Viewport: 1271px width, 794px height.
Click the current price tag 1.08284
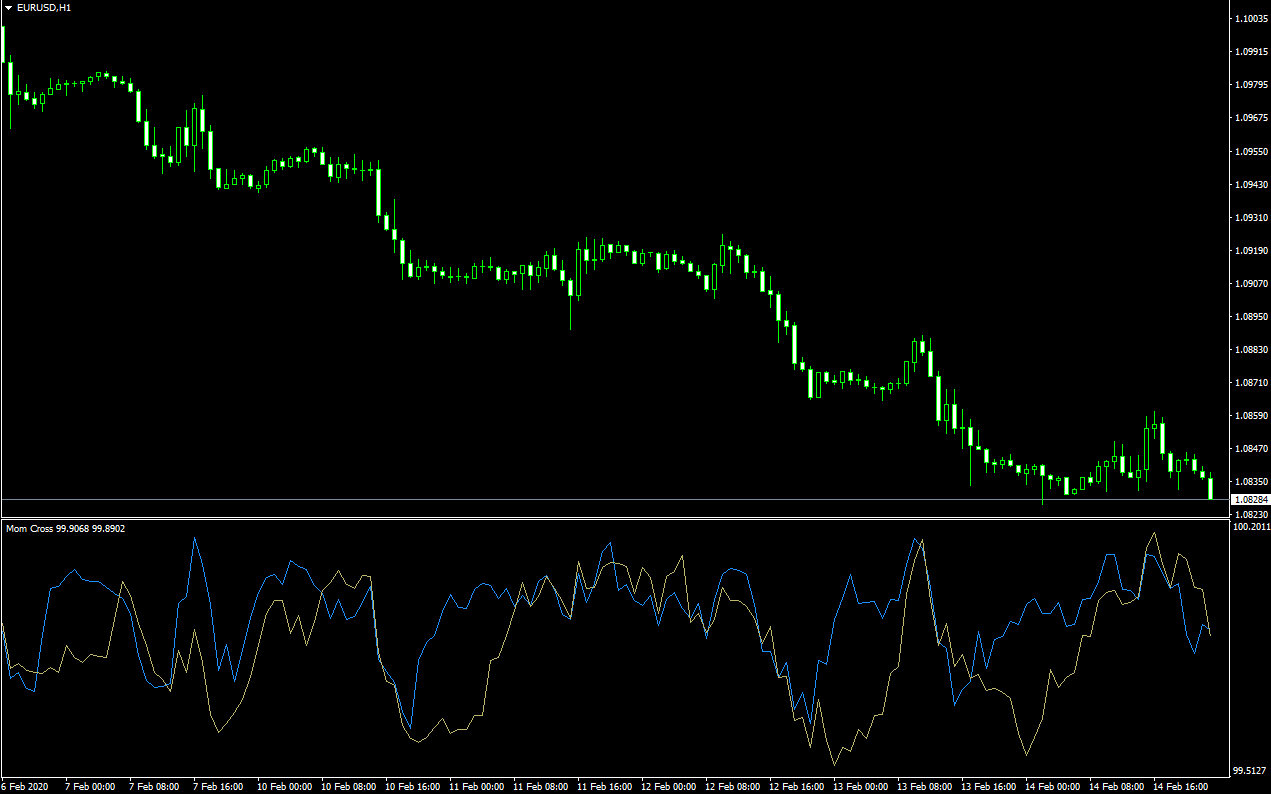click(1250, 499)
